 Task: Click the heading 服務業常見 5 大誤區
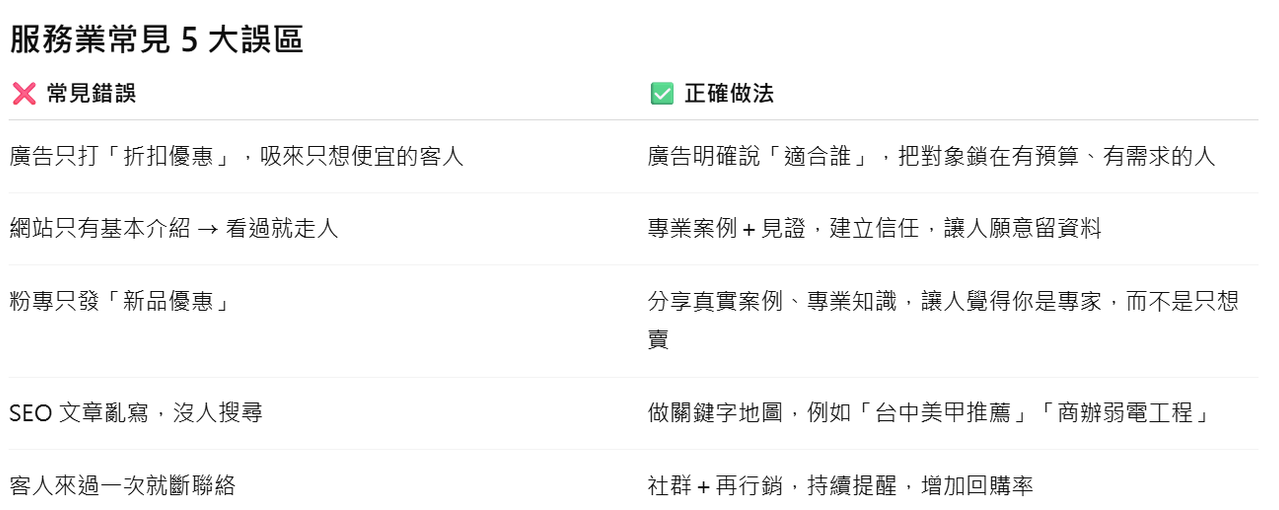click(x=157, y=40)
